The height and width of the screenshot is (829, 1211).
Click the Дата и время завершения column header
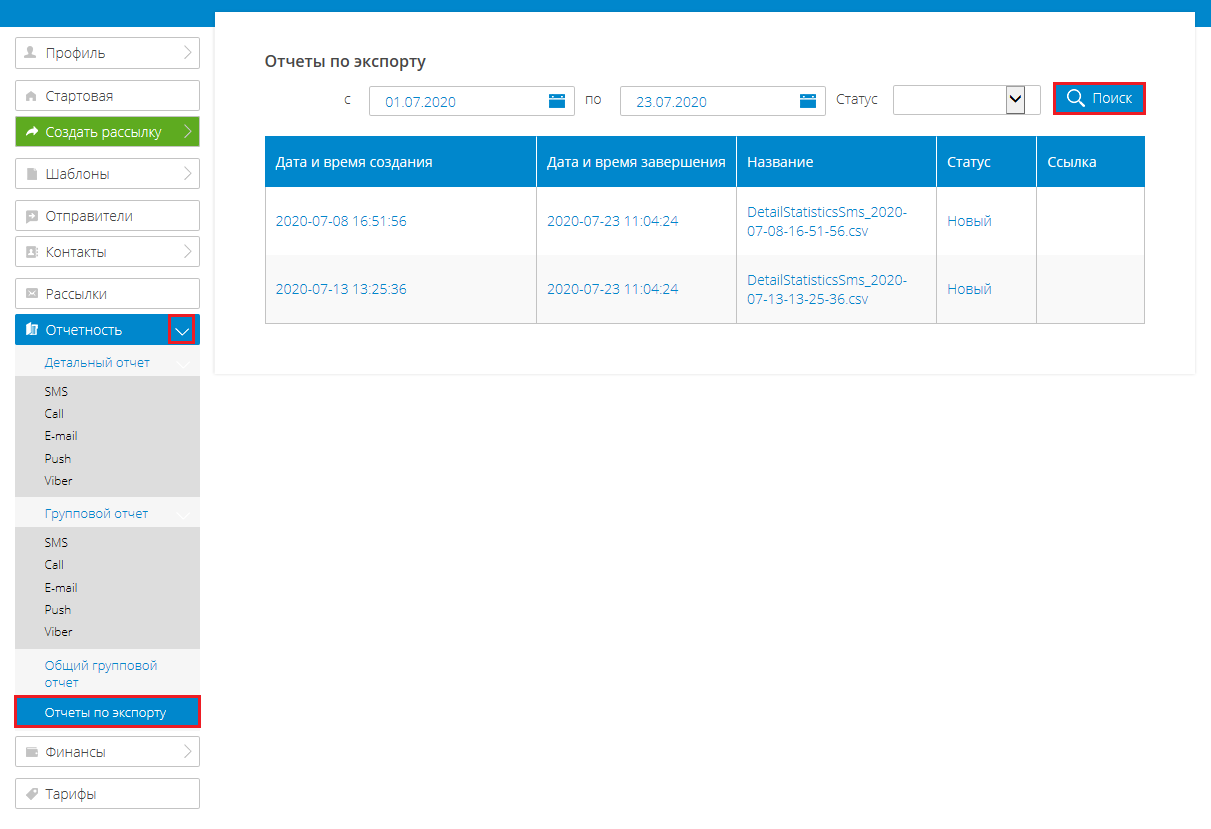[x=636, y=161]
